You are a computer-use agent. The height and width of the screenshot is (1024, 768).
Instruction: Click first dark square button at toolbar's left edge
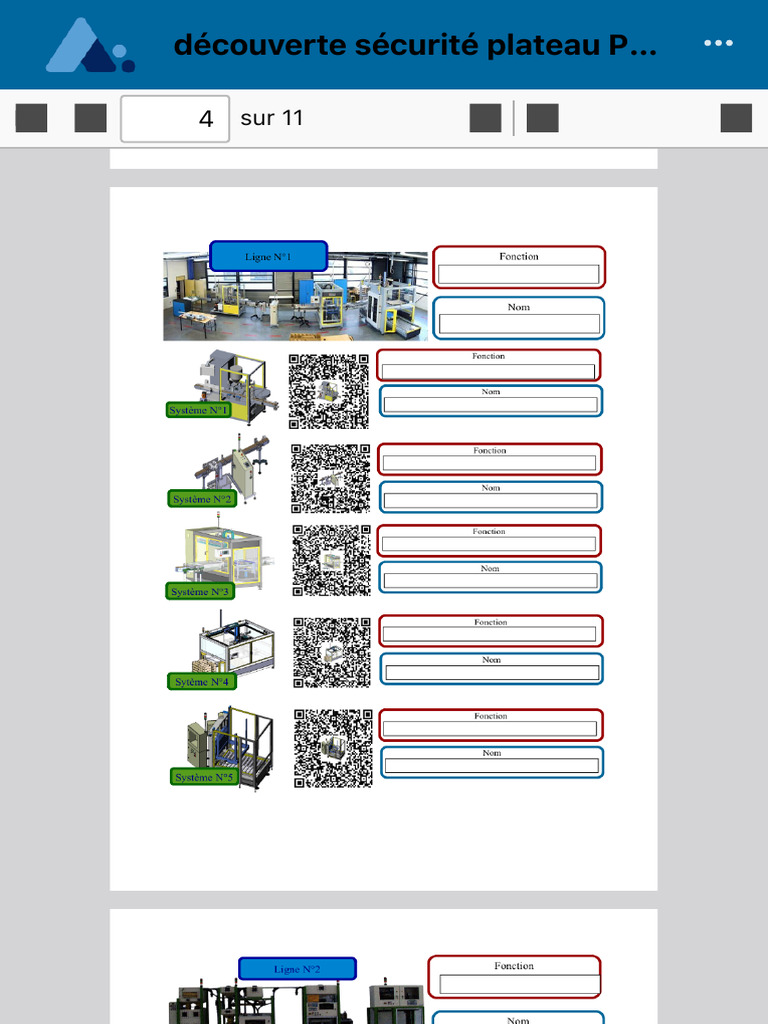31,118
